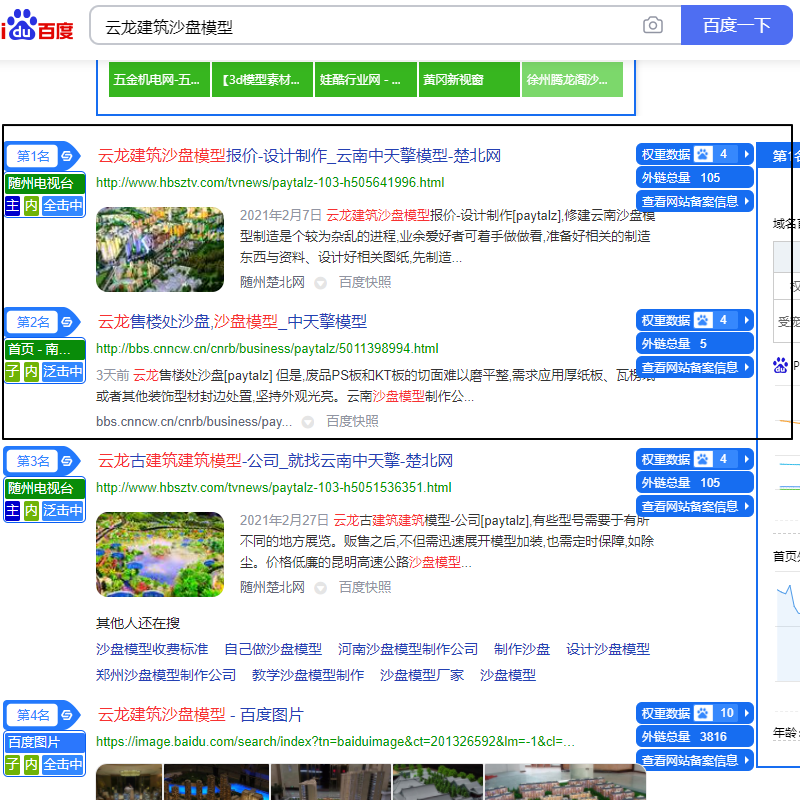Screen dimensions: 800x800
Task: Search related term 沙盘模型厂家
Action: coord(422,675)
